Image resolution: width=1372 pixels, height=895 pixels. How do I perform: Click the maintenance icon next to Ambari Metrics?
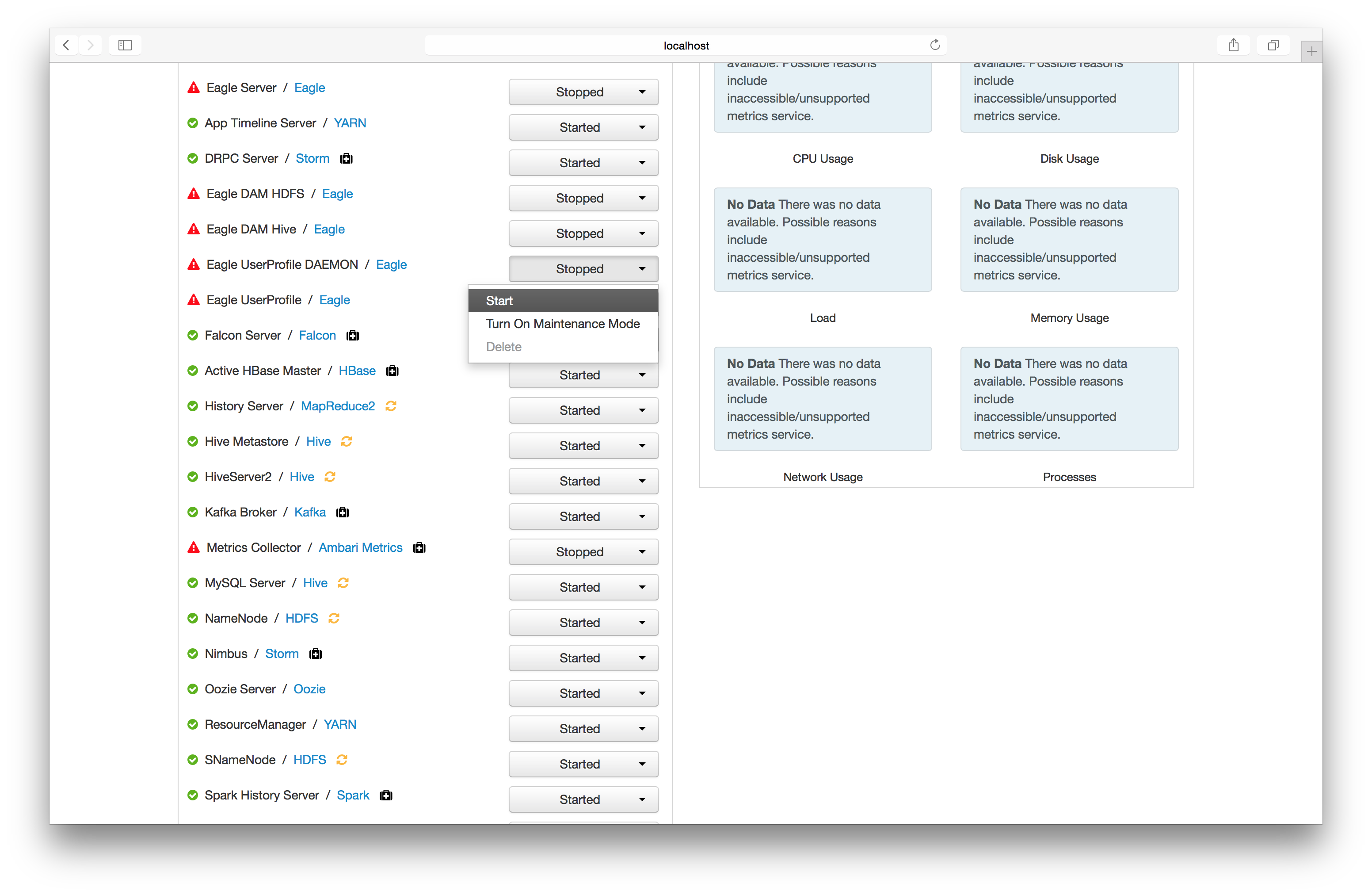point(419,548)
